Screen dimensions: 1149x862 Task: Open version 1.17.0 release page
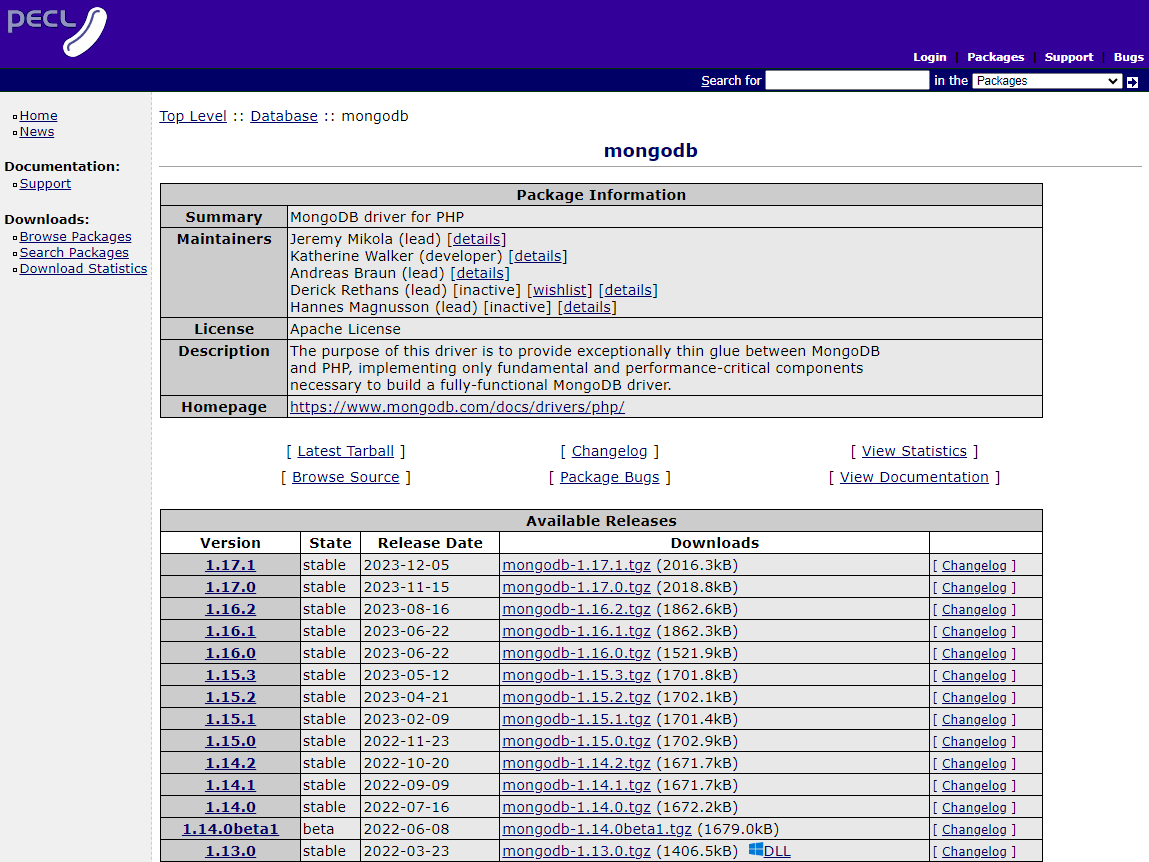tap(230, 587)
